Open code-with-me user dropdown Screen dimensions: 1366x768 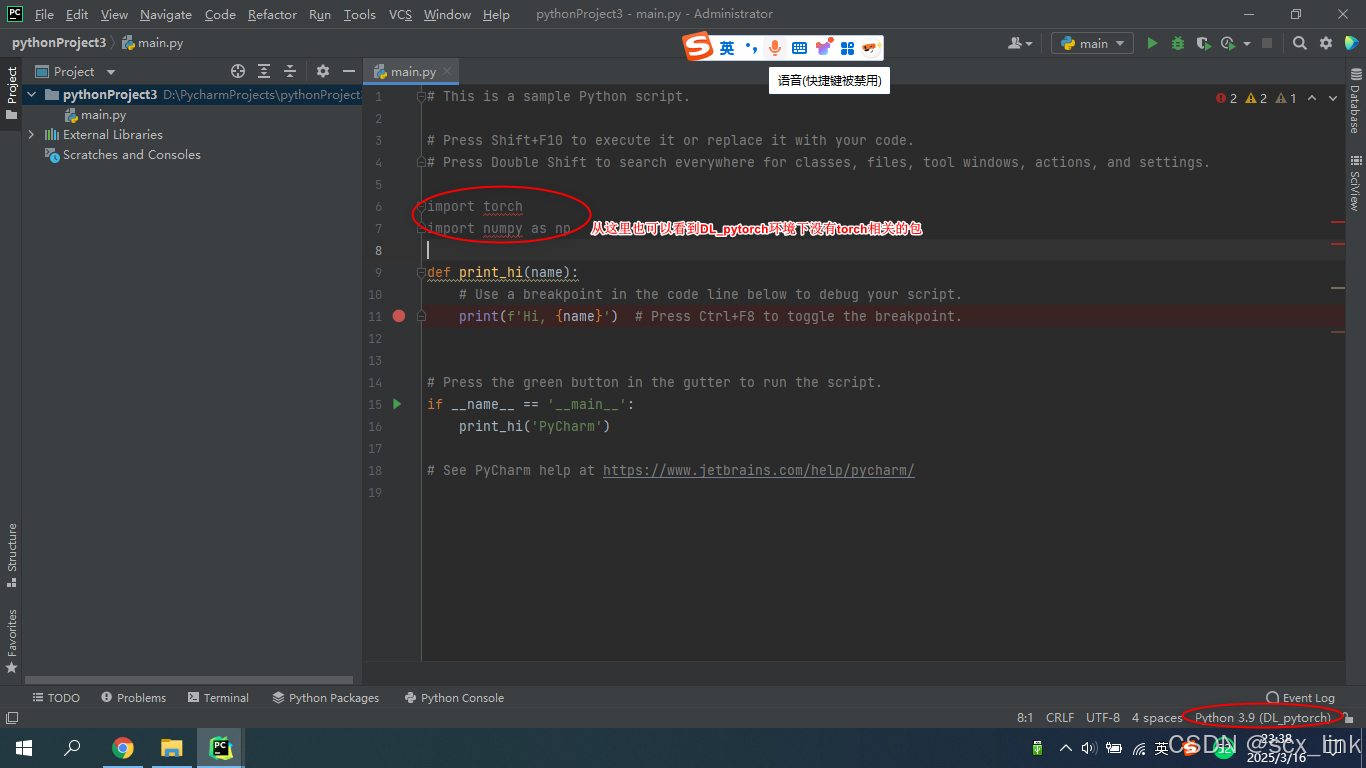[x=1020, y=43]
